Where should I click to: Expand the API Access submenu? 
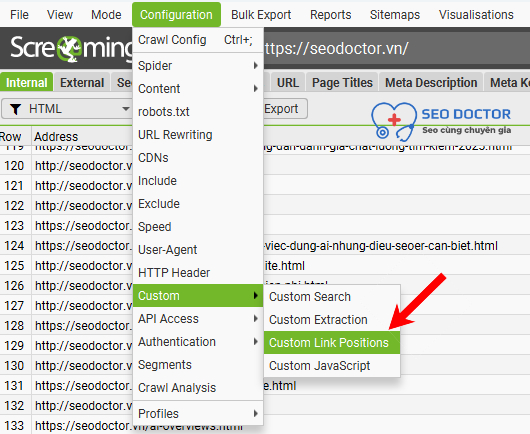pyautogui.click(x=198, y=318)
